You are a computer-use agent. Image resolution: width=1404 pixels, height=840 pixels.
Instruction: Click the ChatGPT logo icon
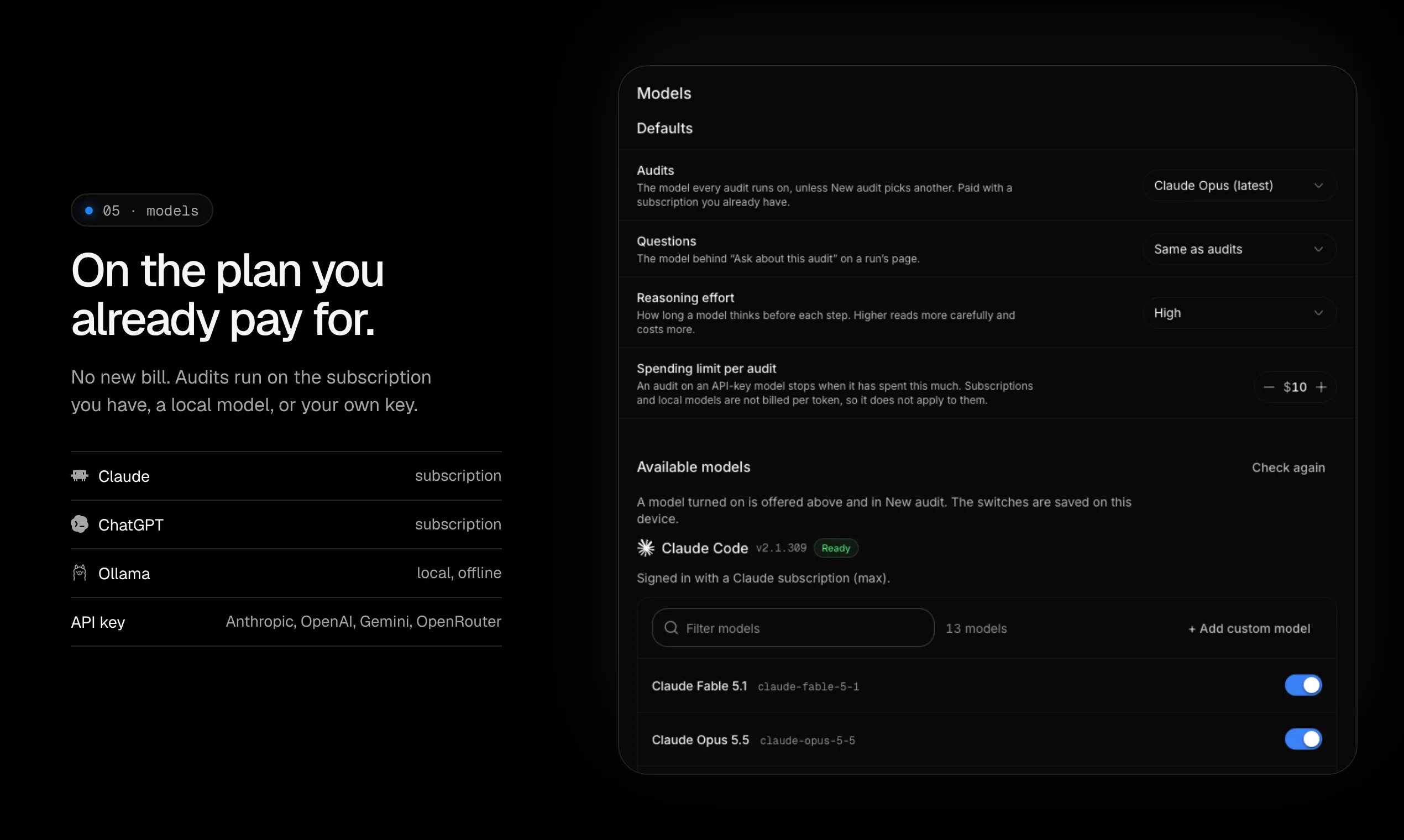(80, 524)
